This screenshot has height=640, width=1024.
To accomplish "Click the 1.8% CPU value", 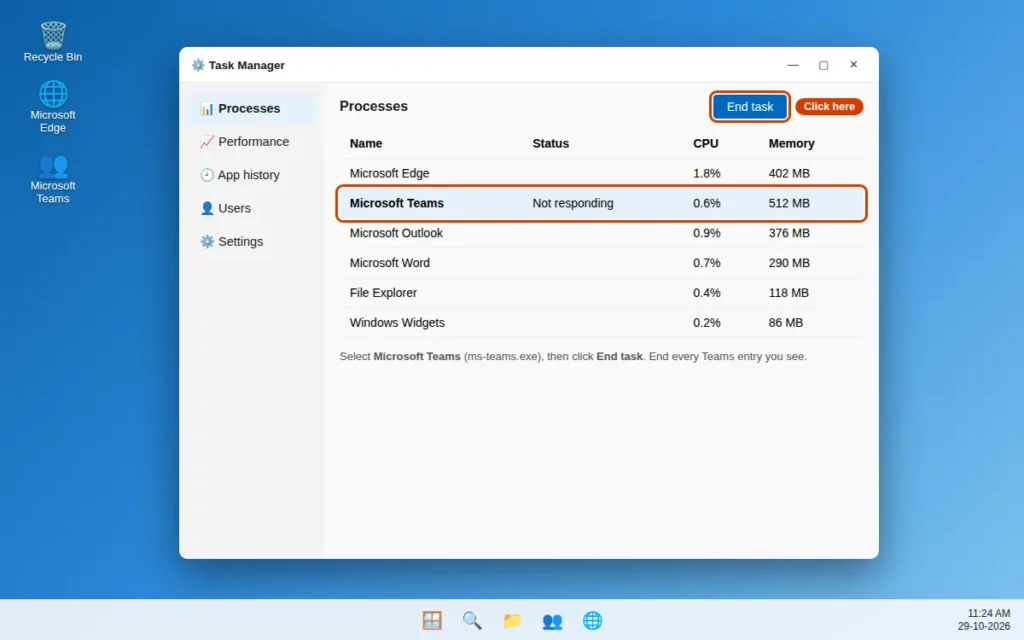I will click(707, 174).
